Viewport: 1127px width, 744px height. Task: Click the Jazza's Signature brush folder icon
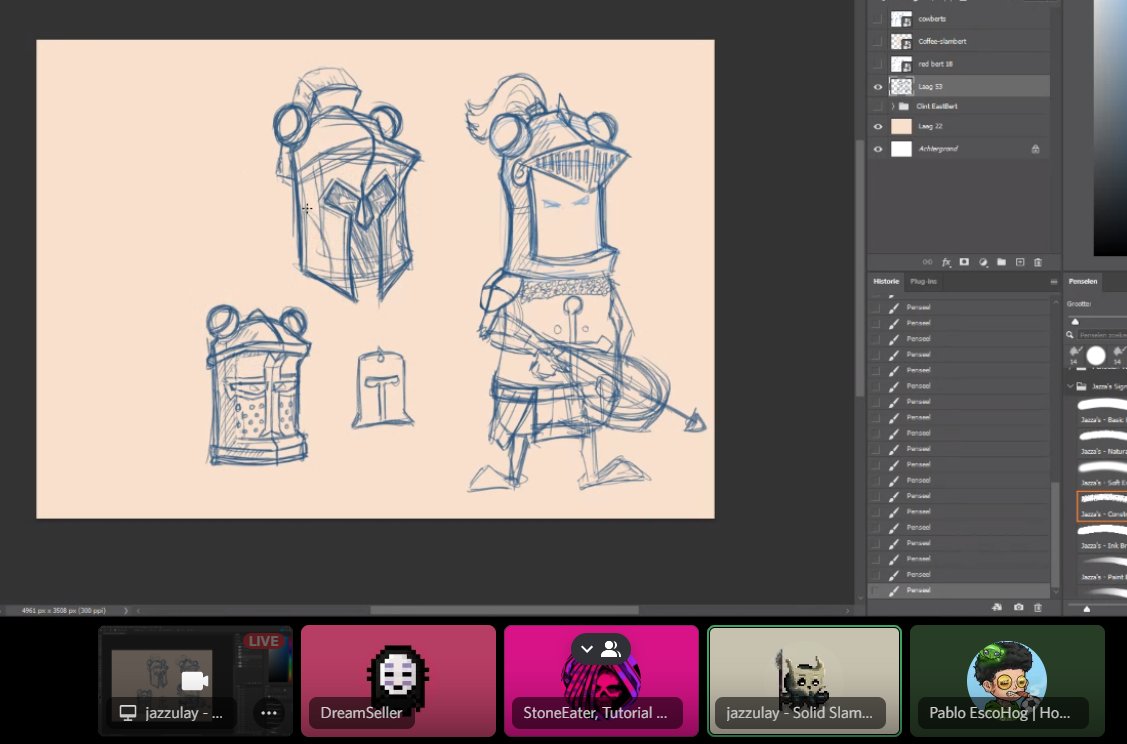(1081, 386)
